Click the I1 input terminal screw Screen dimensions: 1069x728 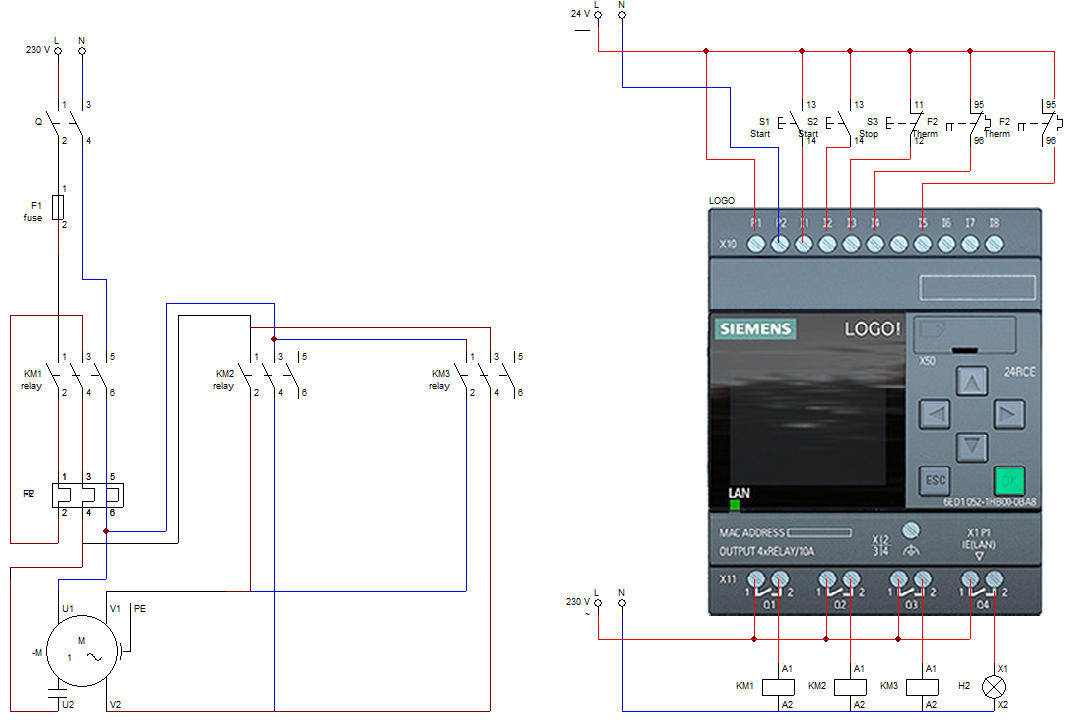click(x=803, y=243)
